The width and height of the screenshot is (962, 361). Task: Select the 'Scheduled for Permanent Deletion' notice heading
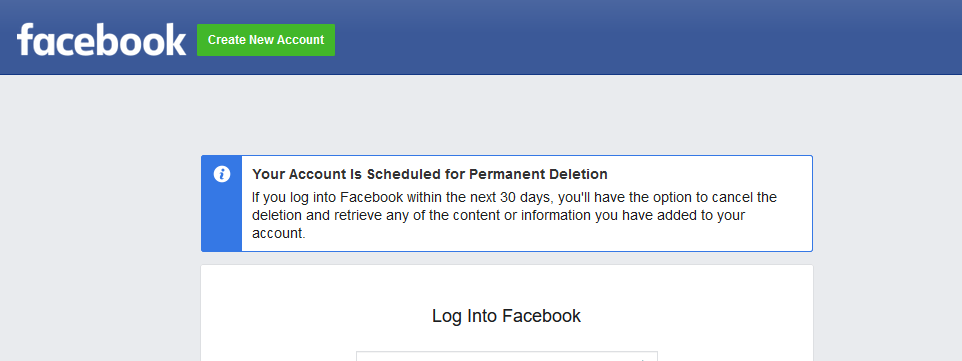tap(429, 174)
